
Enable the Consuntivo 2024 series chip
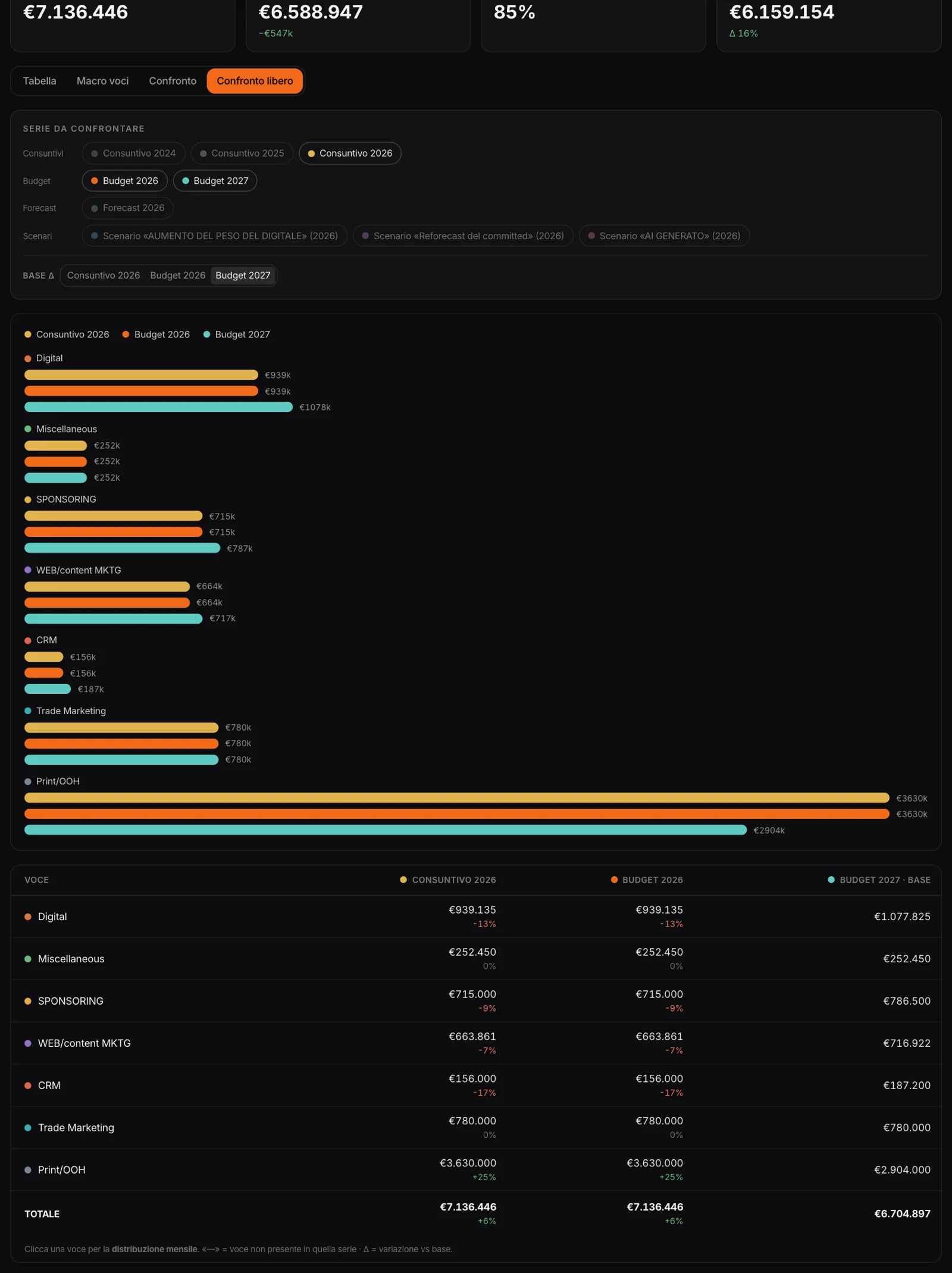click(x=133, y=153)
